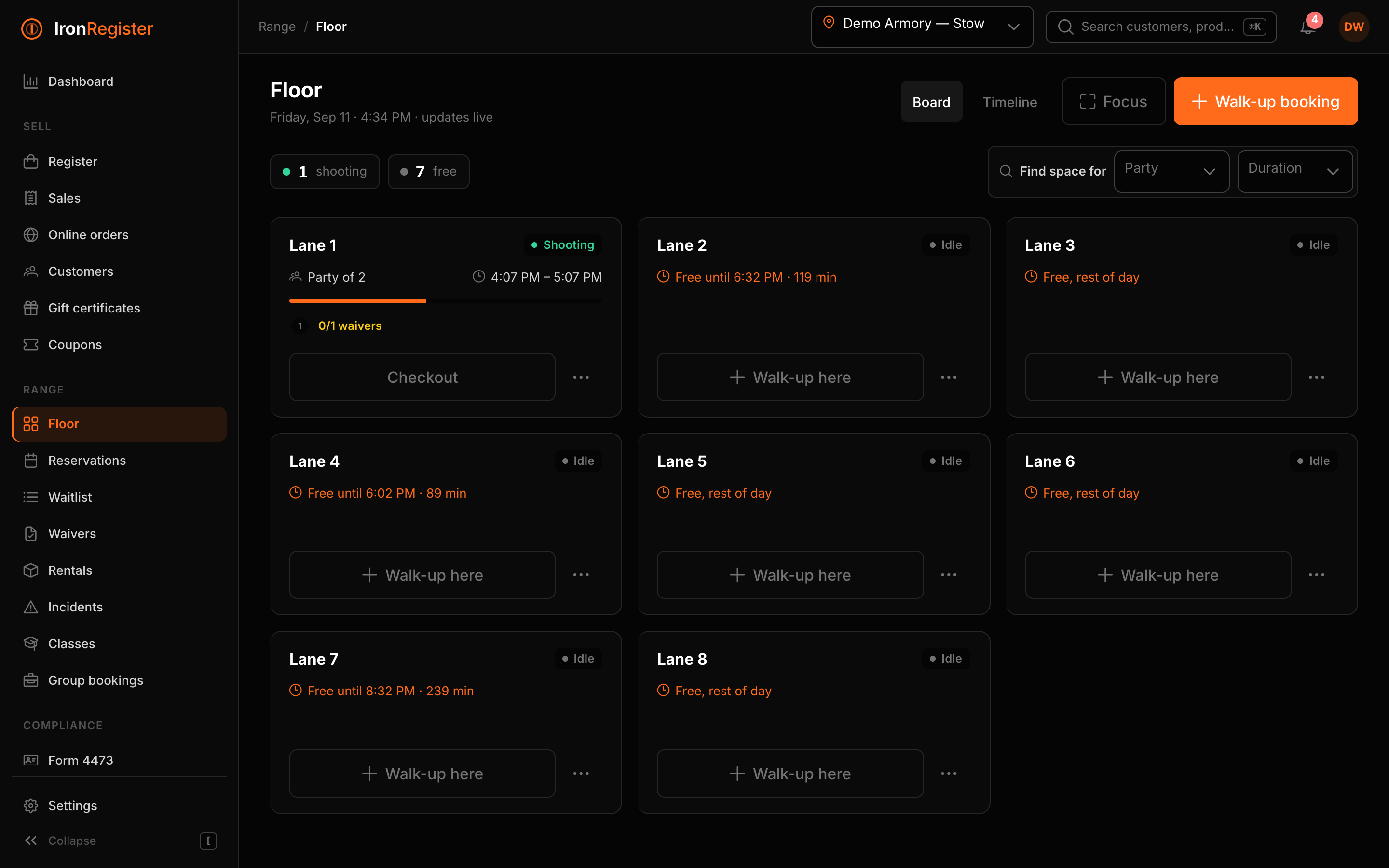1389x868 pixels.
Task: Switch to Timeline view
Action: pos(1009,102)
